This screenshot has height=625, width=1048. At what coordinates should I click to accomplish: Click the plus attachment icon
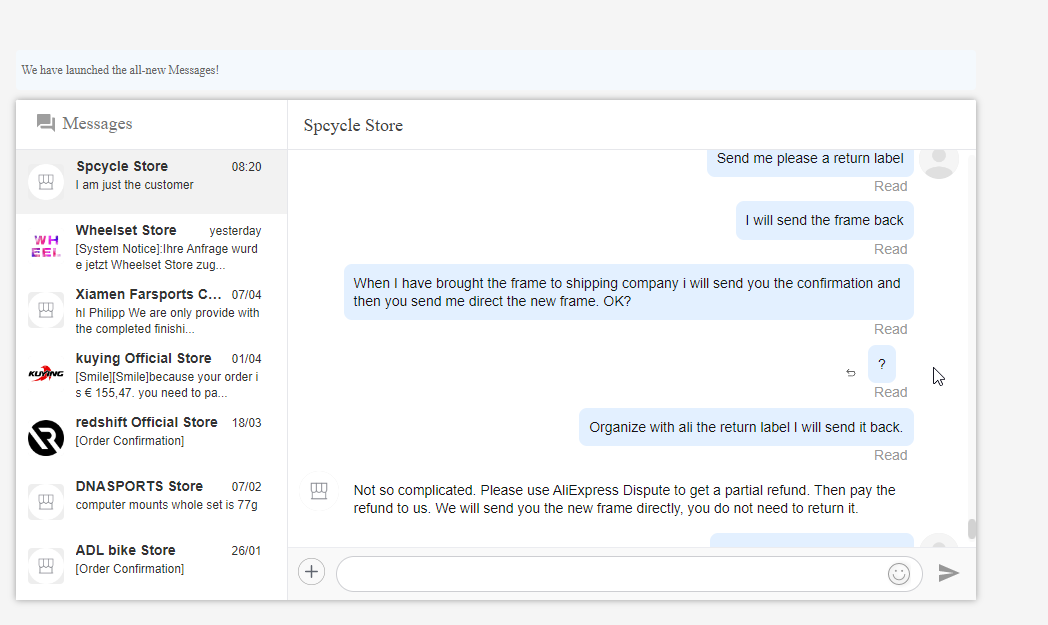(311, 572)
